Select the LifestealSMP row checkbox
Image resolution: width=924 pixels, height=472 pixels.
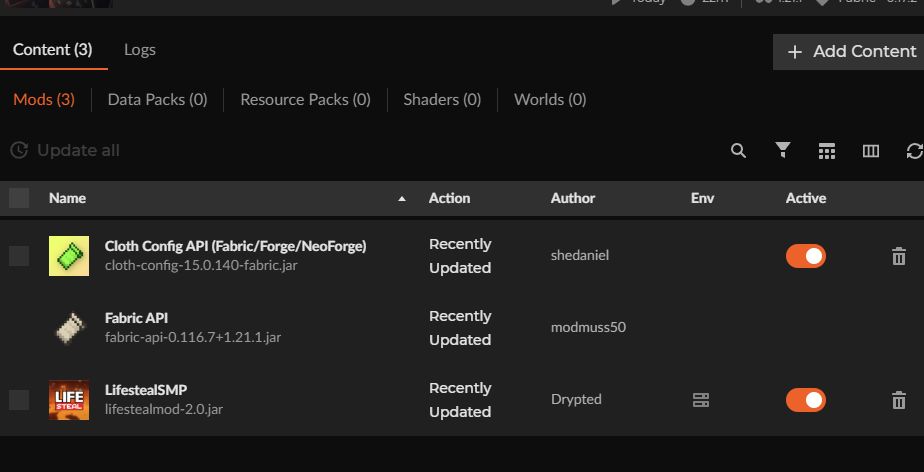pos(19,400)
